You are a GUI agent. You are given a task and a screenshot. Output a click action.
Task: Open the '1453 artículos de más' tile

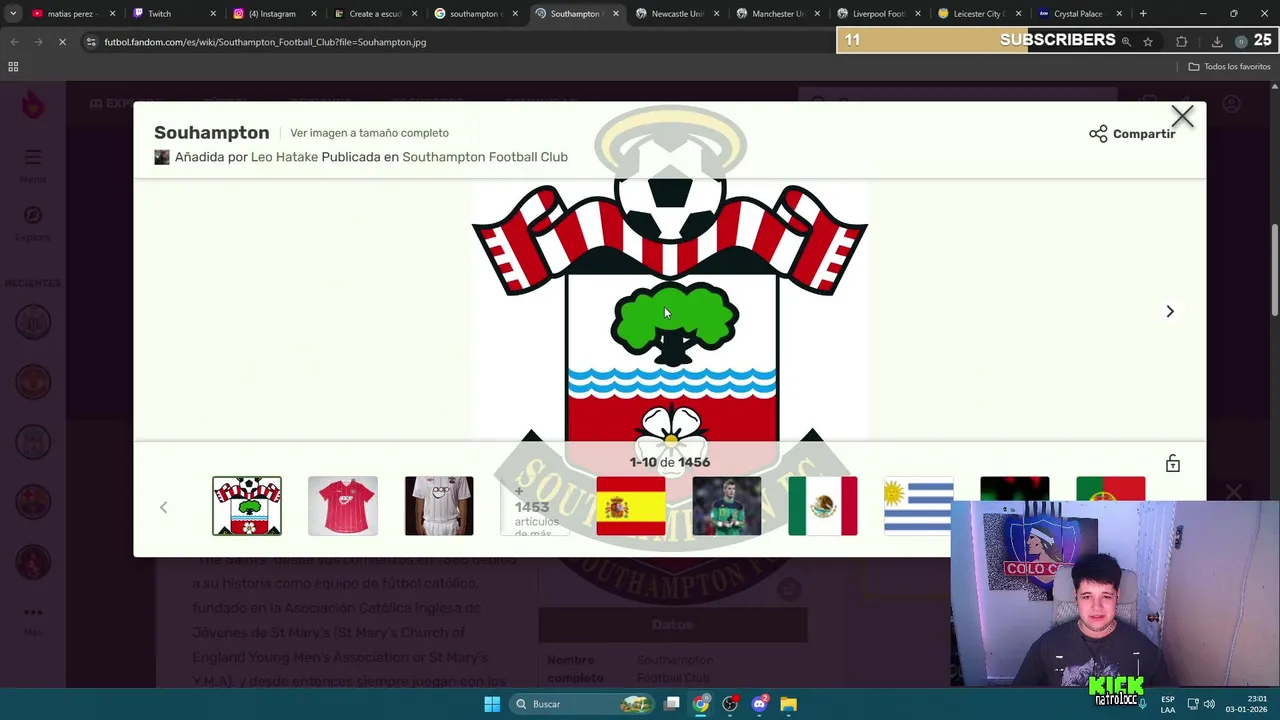(x=535, y=506)
